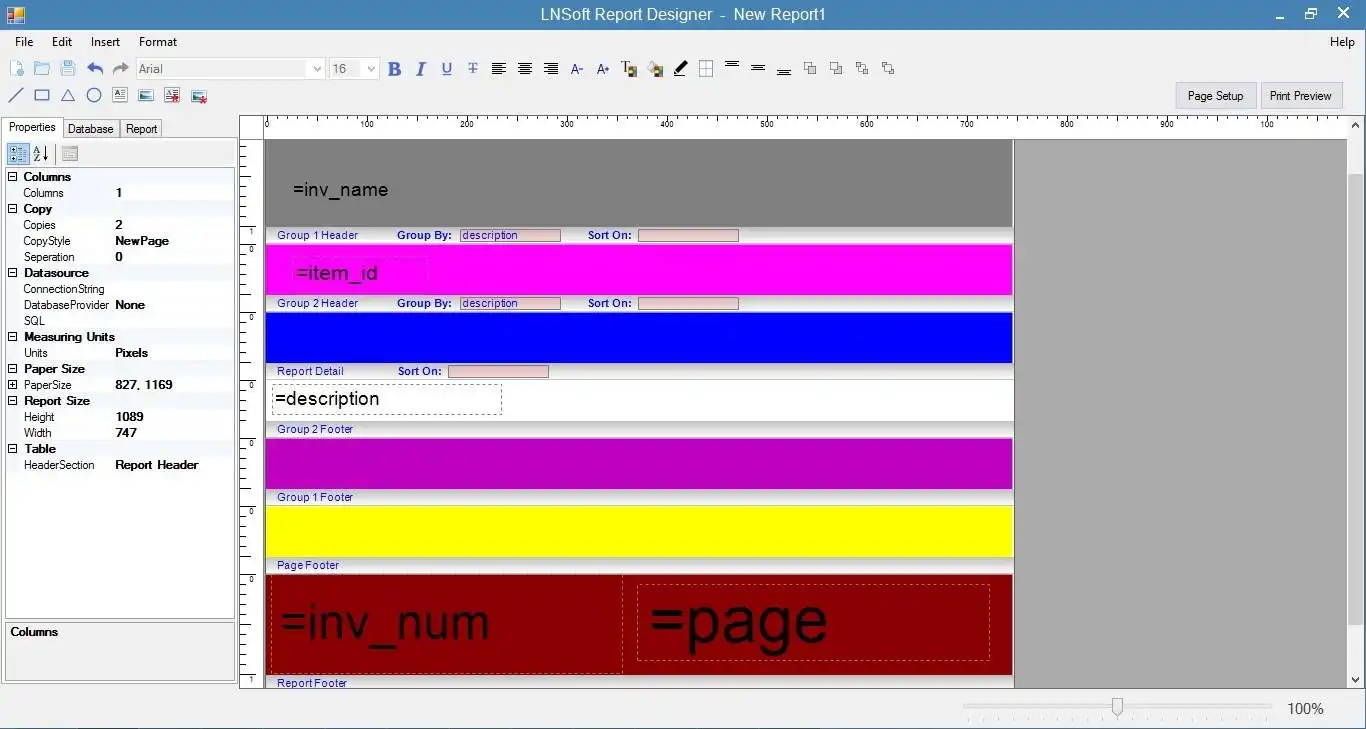Select the line drawing tool
1366x729 pixels.
click(x=16, y=96)
